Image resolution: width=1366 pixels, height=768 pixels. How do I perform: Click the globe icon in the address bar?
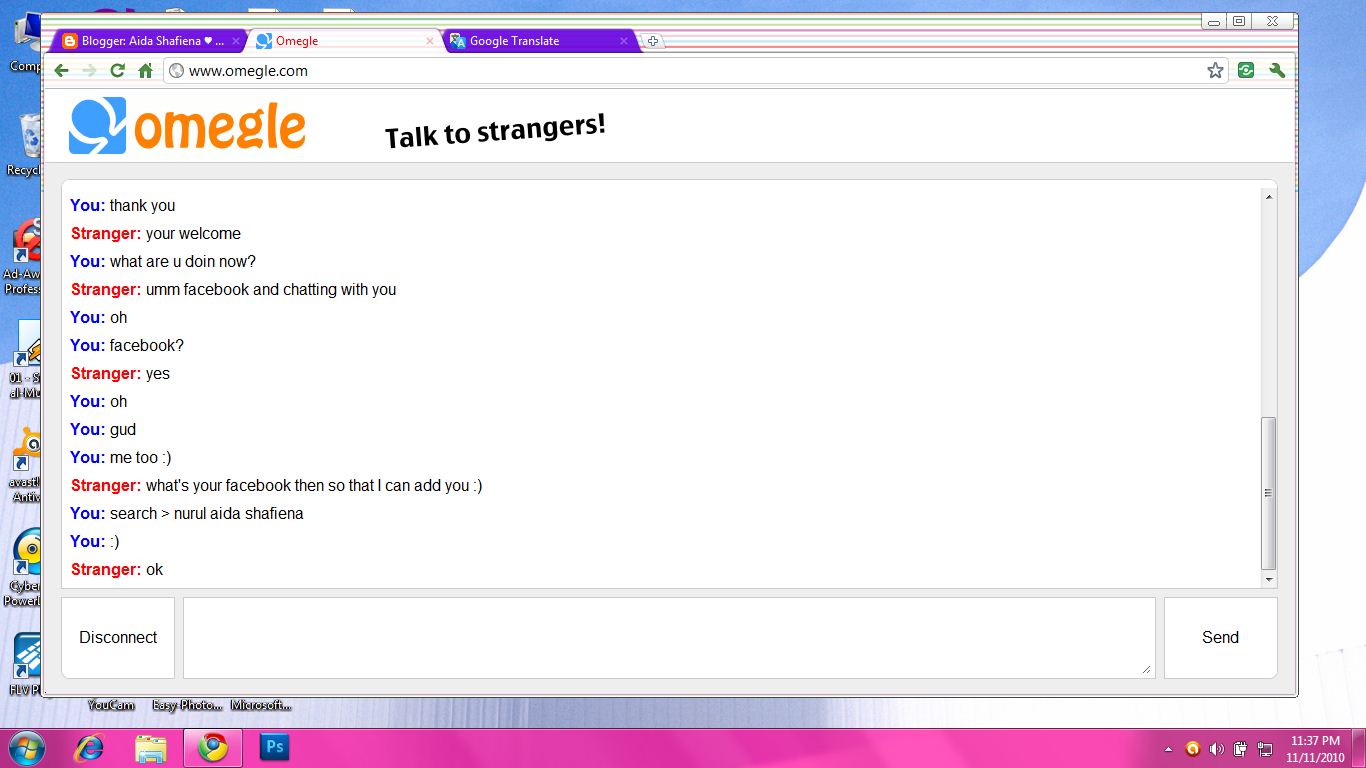click(x=177, y=70)
